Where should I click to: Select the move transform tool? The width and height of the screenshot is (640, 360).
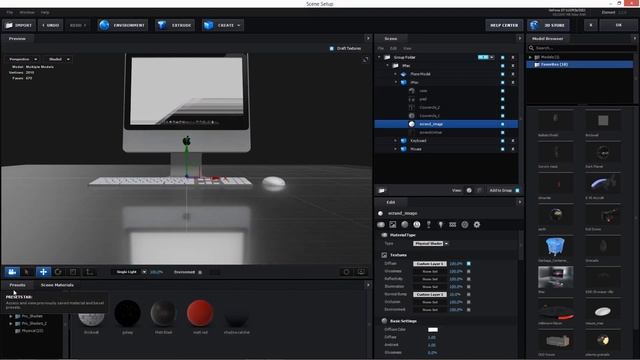(43, 272)
